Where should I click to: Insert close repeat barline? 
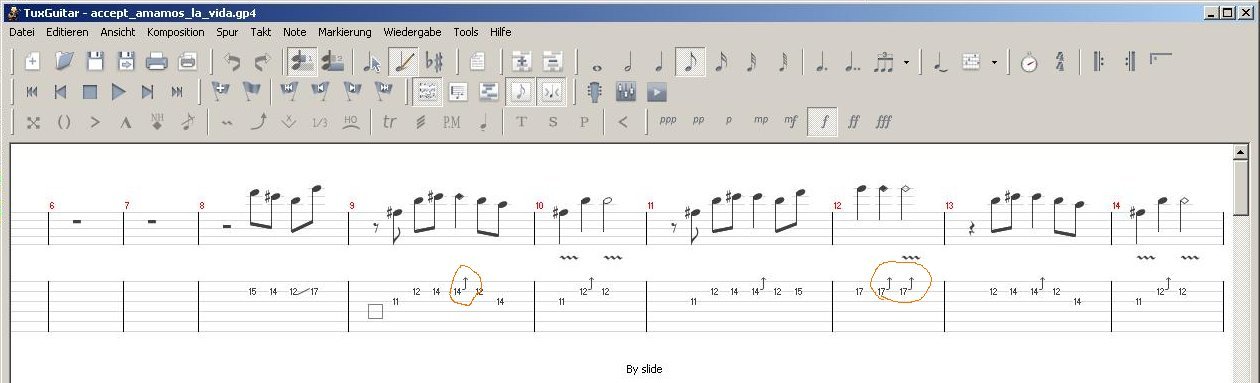point(1129,62)
